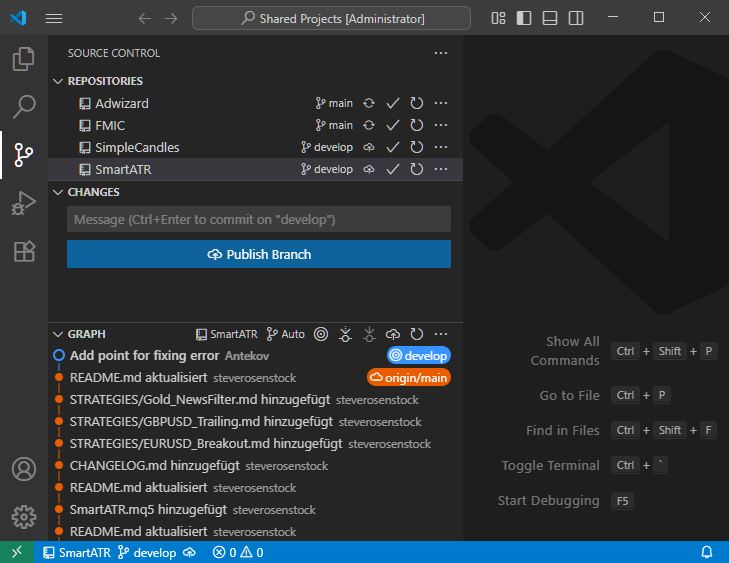The image size is (729, 563).
Task: Toggle the bottom panel
Action: point(550,18)
